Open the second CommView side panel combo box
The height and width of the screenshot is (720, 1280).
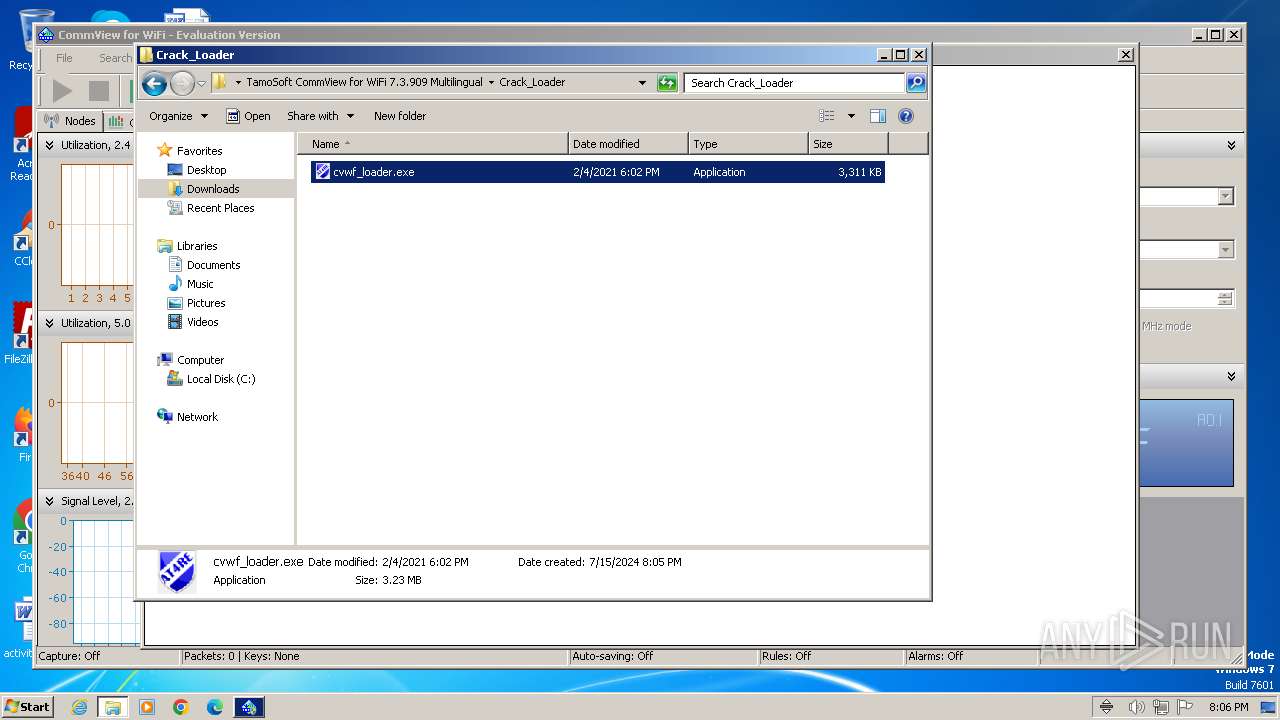pyautogui.click(x=1226, y=250)
